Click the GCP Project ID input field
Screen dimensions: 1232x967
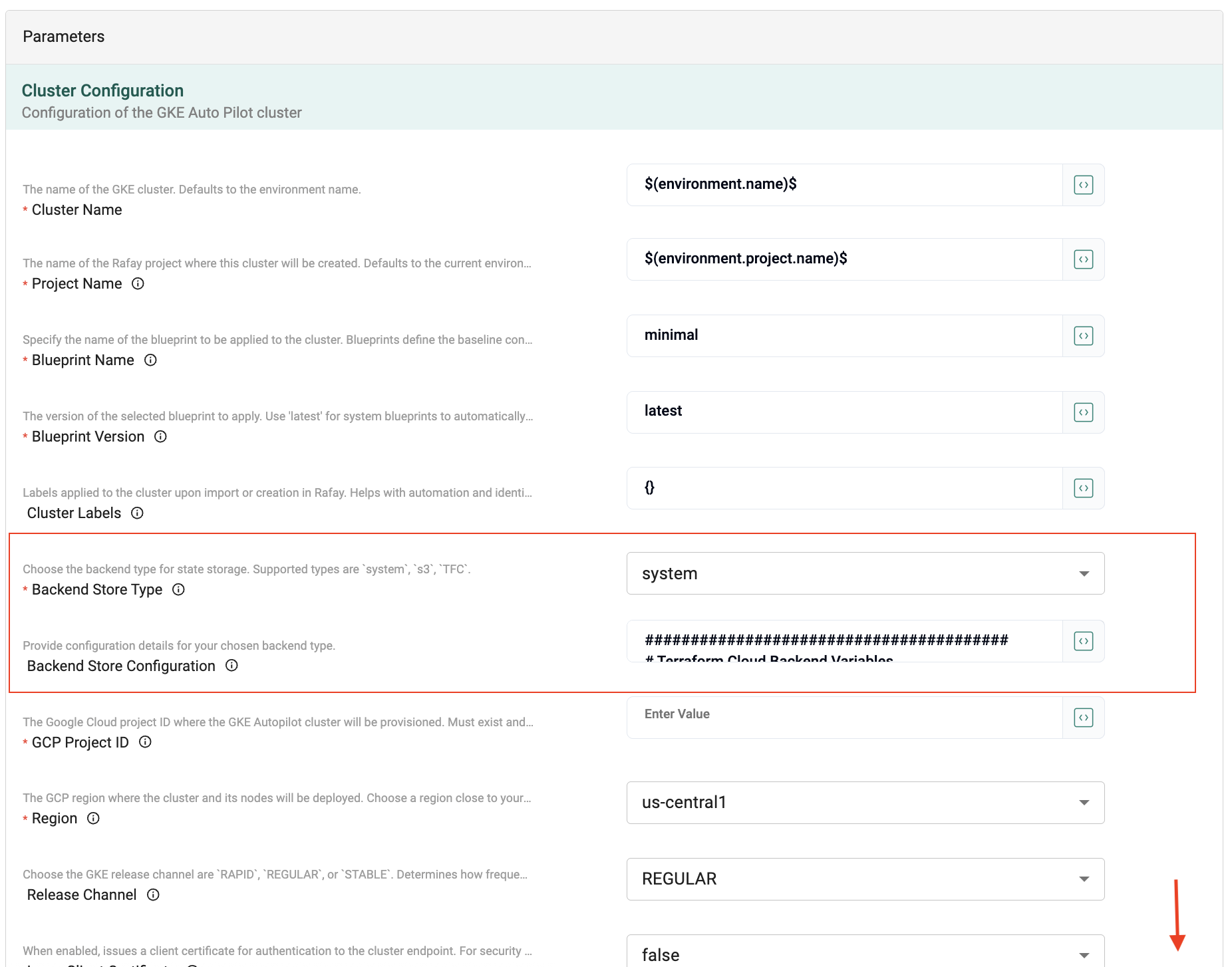tap(844, 718)
